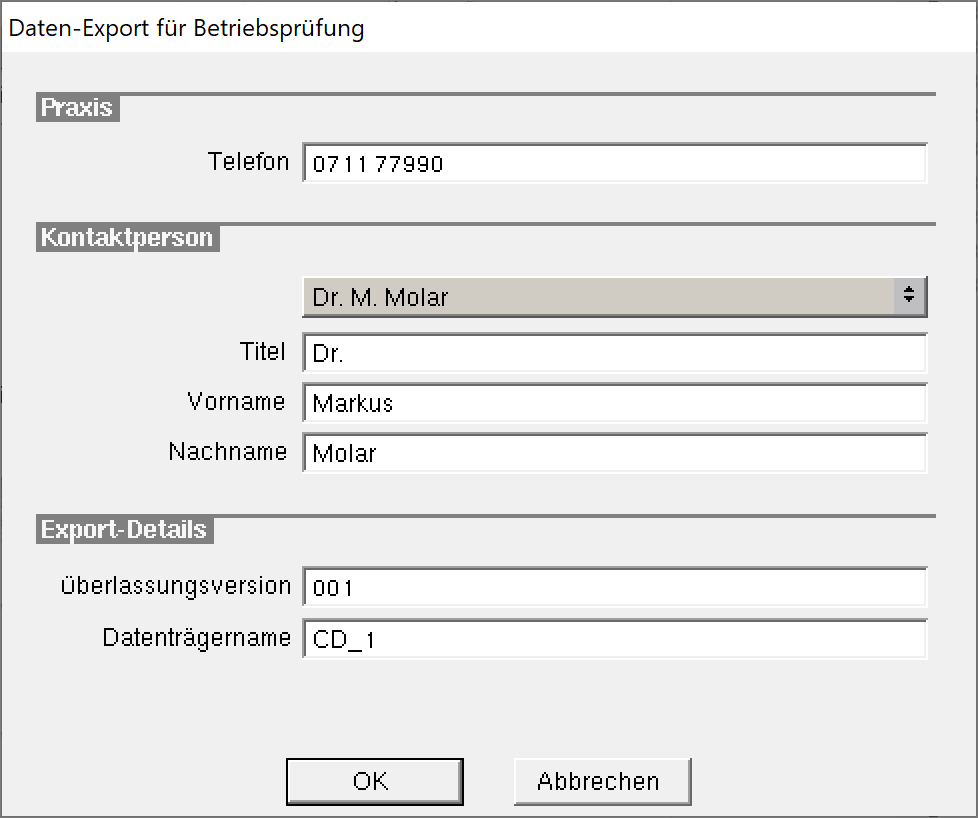Click the Nachname label text
The width and height of the screenshot is (978, 818).
pyautogui.click(x=228, y=451)
